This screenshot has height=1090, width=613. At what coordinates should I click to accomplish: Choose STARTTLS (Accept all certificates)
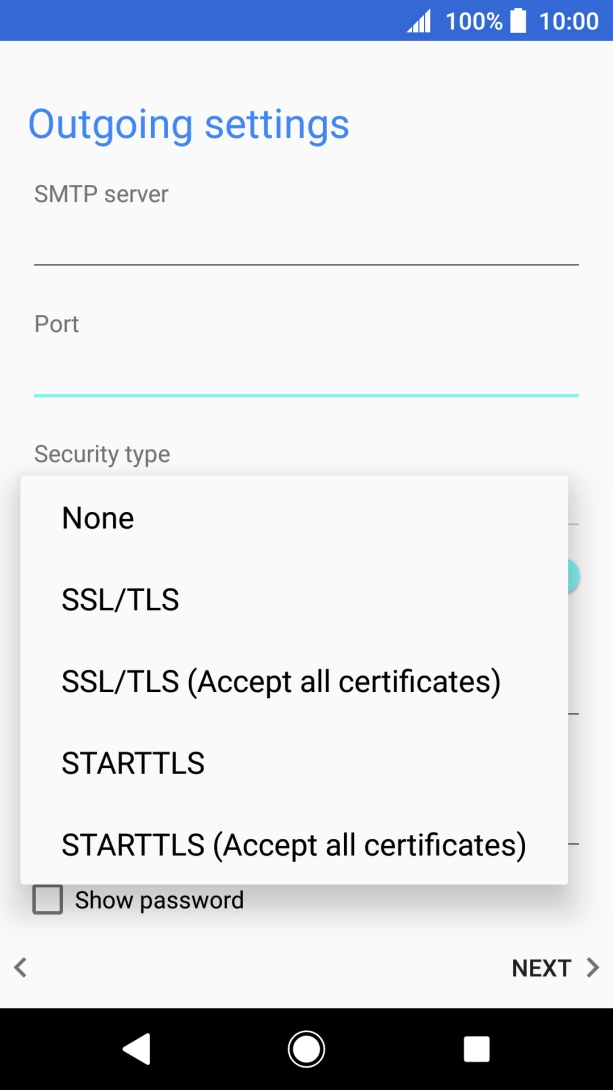tap(294, 846)
